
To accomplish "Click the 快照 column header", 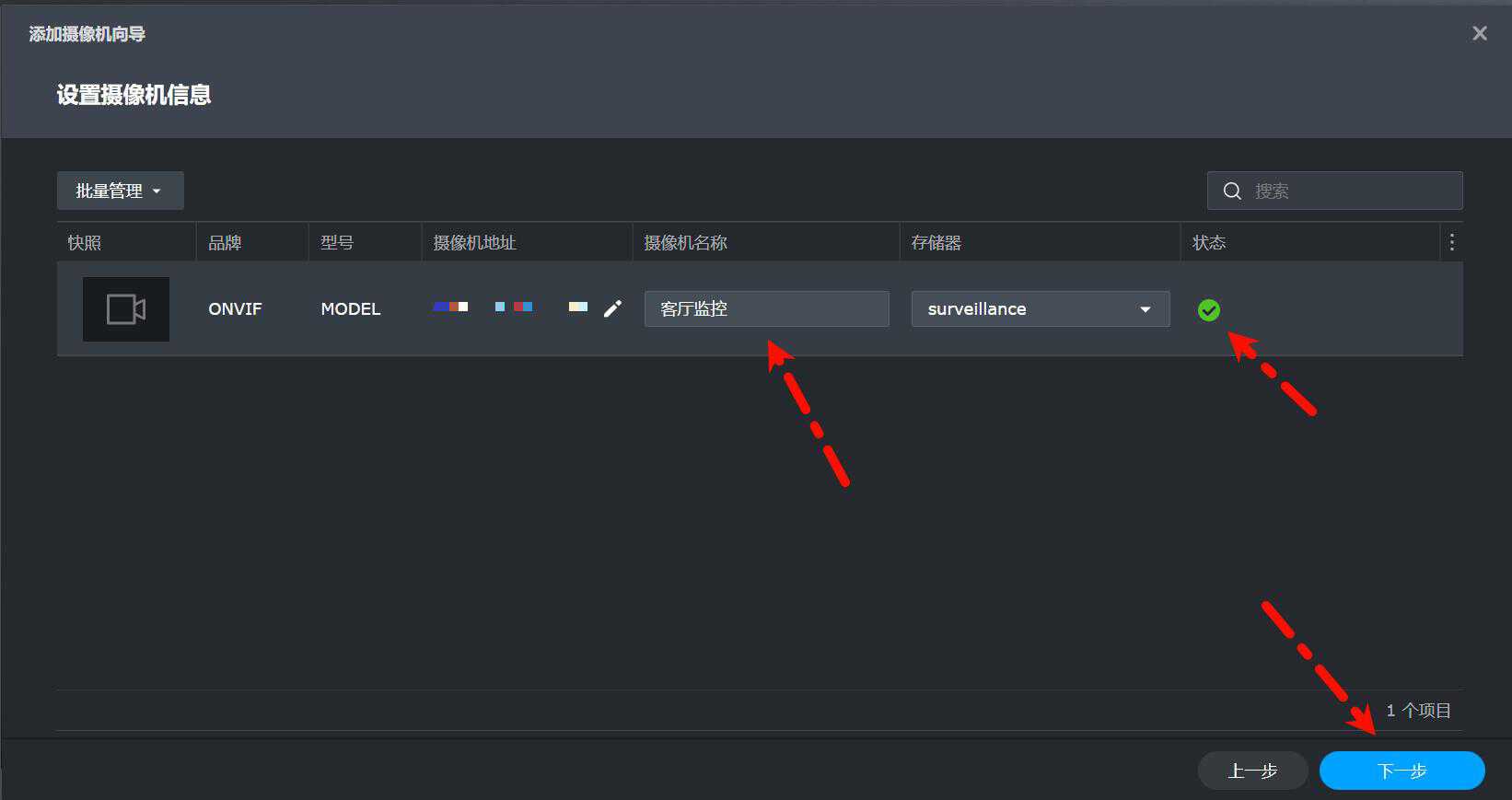I will 85,243.
